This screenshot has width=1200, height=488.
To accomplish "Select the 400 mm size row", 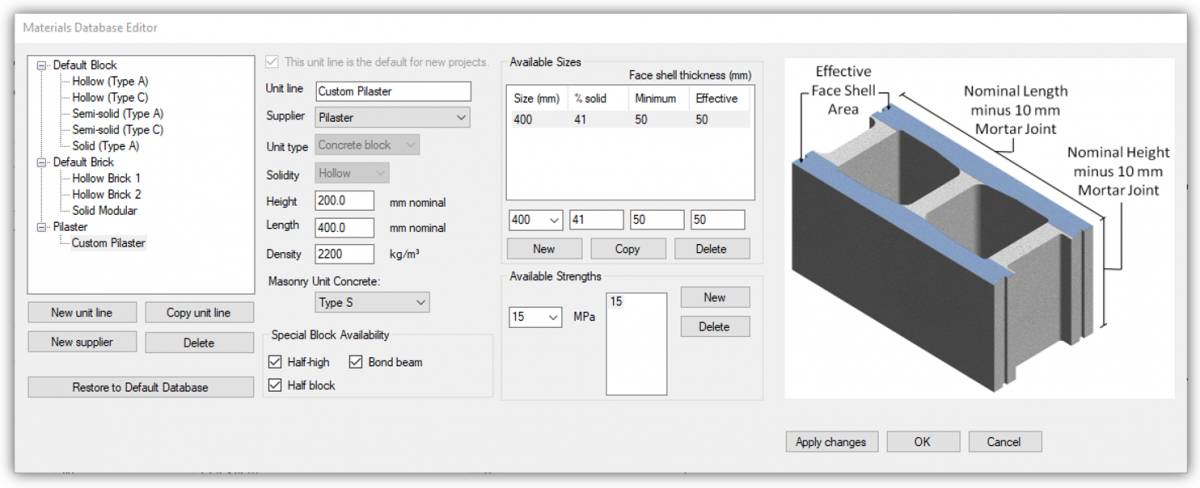I will [628, 119].
